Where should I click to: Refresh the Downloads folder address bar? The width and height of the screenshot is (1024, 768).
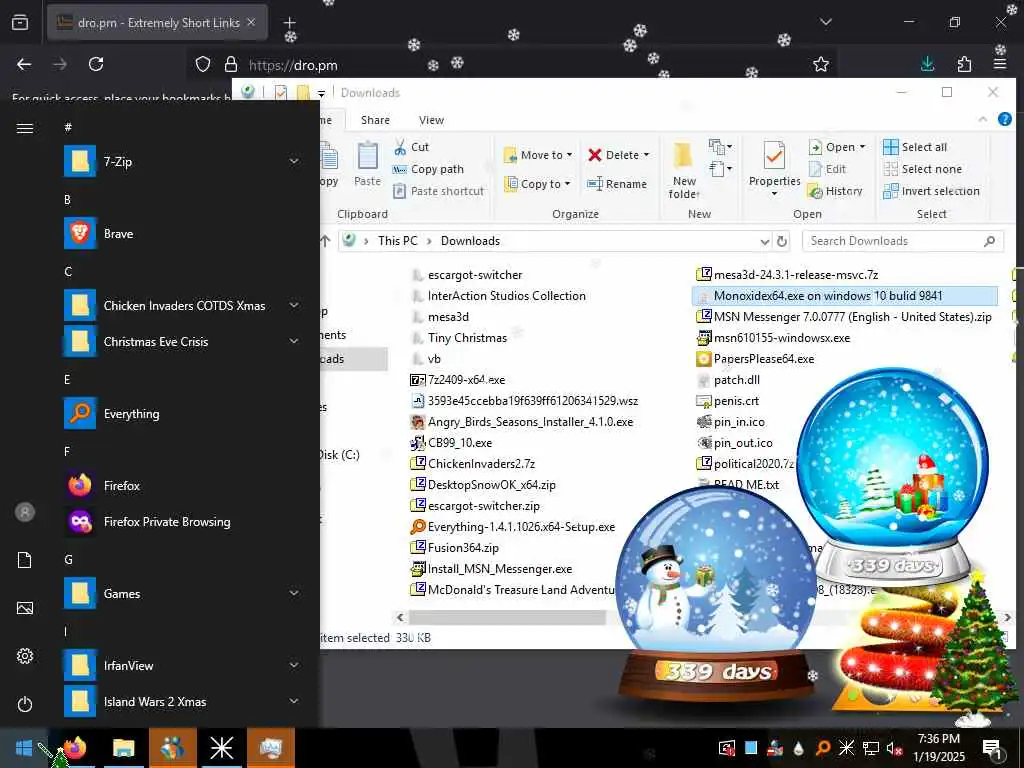782,241
